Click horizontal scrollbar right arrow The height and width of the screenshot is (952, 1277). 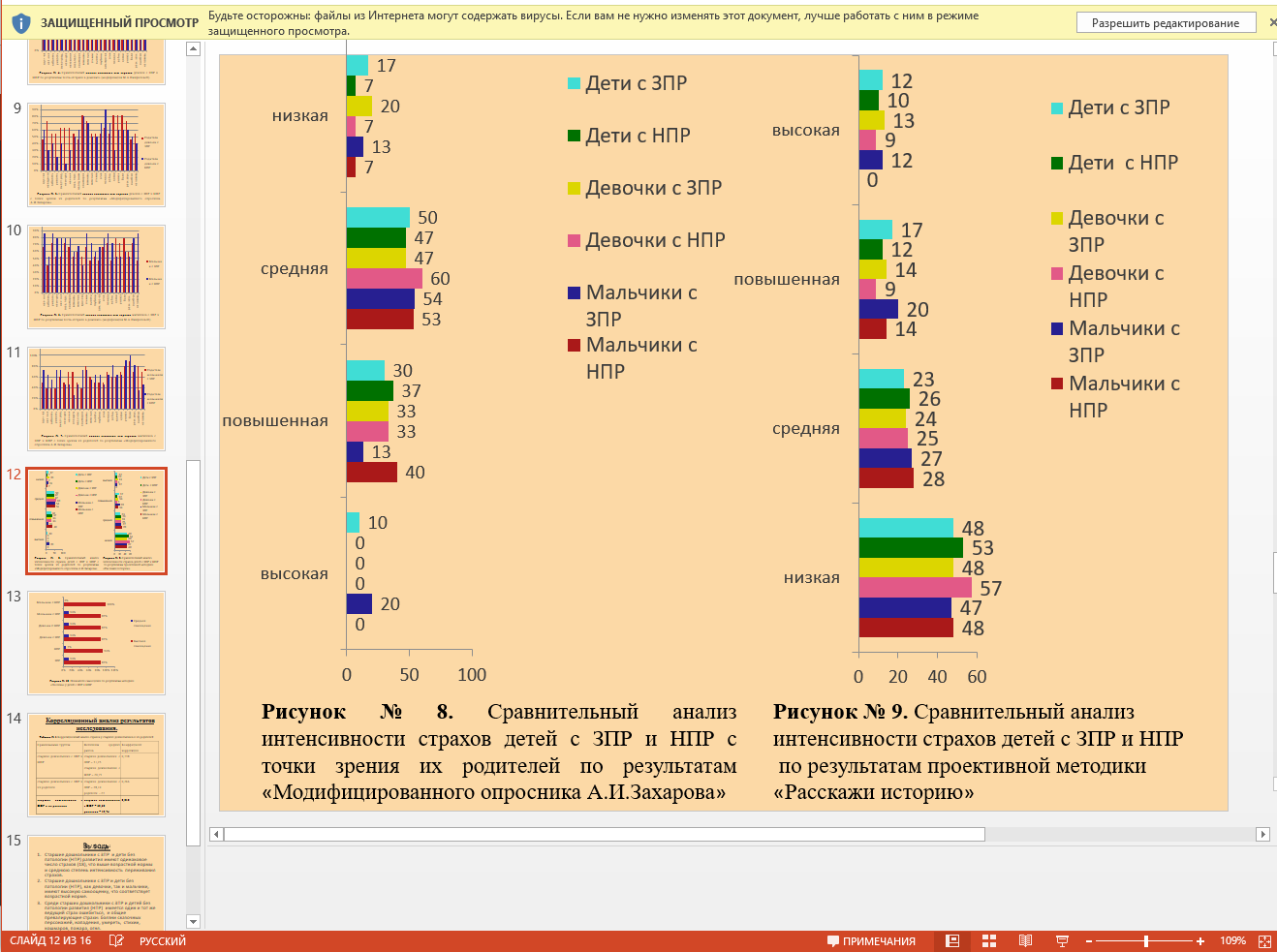click(x=1262, y=834)
